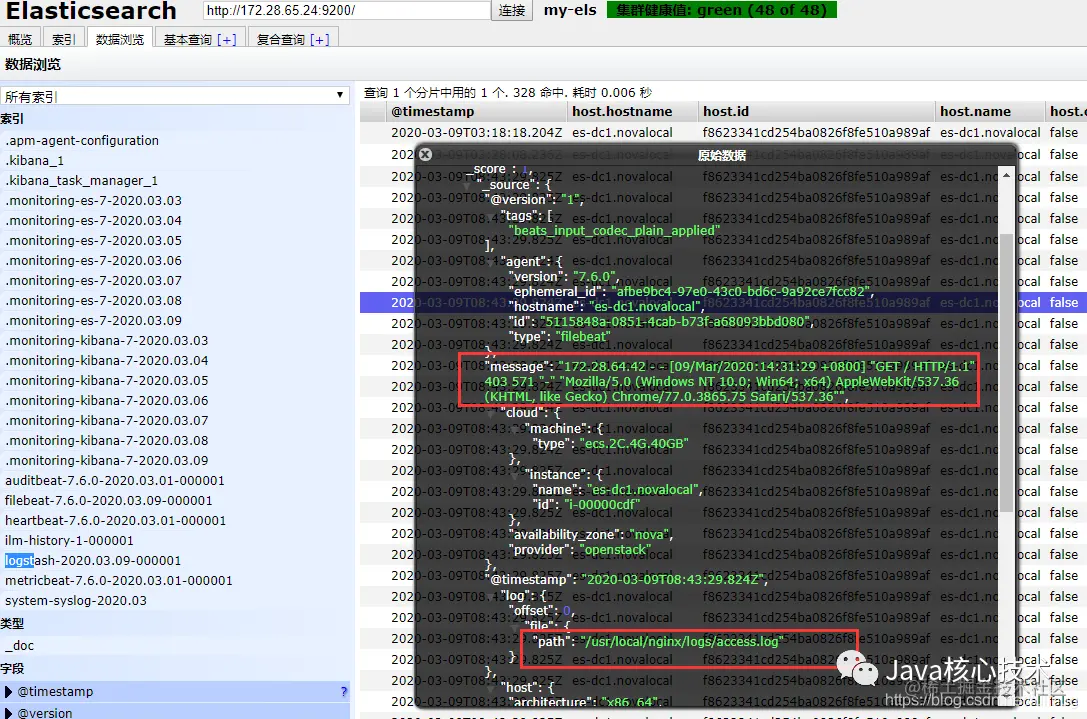Open the 基本查询 tab

(x=187, y=40)
